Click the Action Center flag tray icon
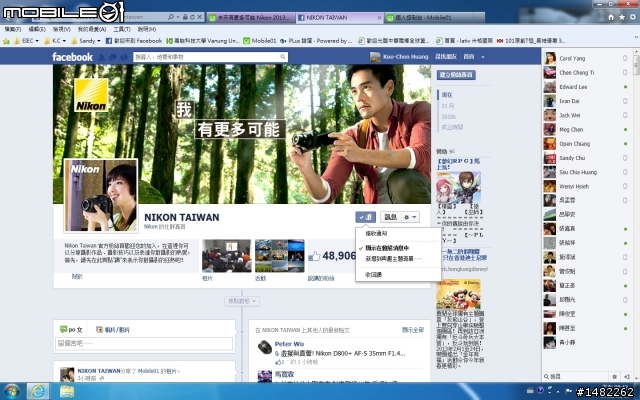Screen dimensions: 640x400 [569, 391]
